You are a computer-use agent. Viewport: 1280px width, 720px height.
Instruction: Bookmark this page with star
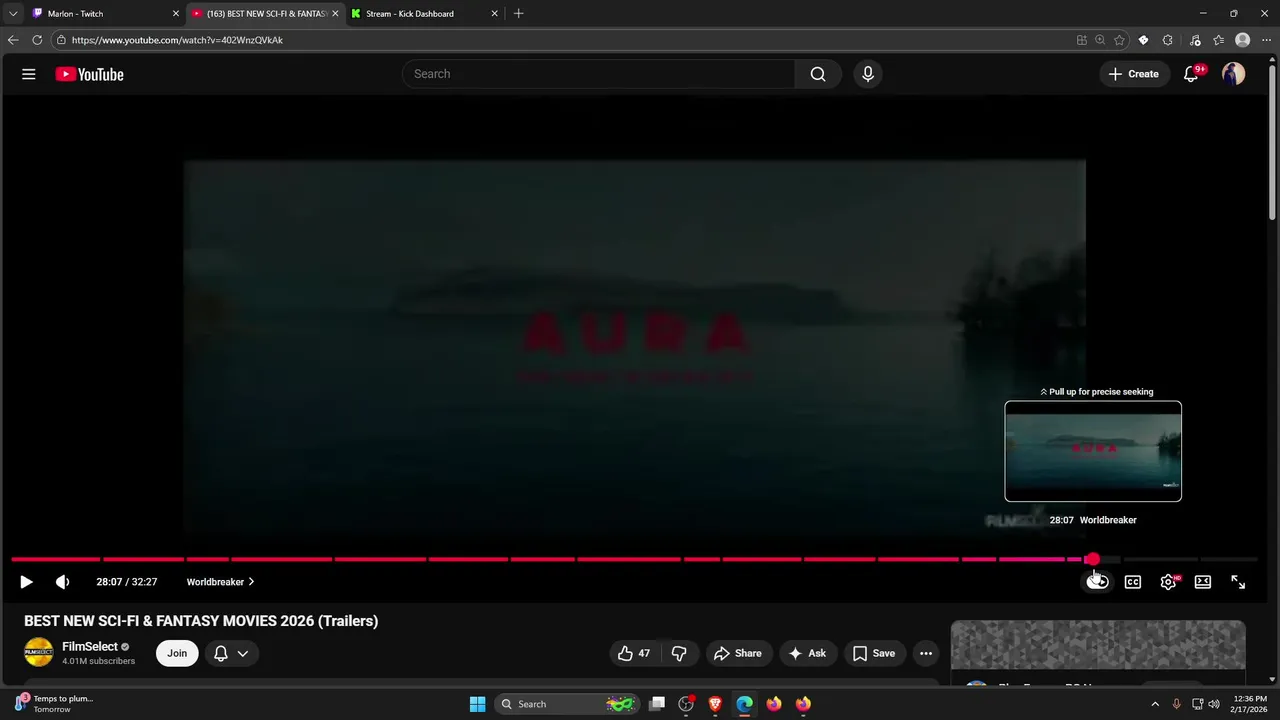[x=1119, y=40]
